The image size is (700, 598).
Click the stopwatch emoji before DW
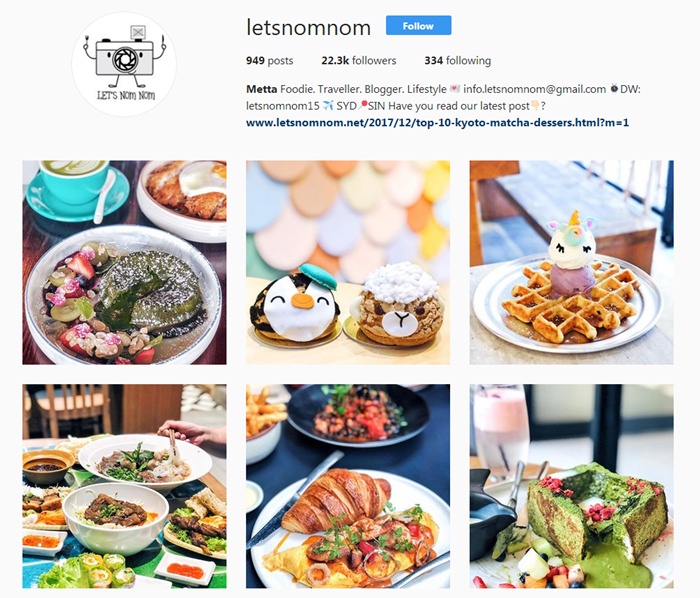pos(614,89)
